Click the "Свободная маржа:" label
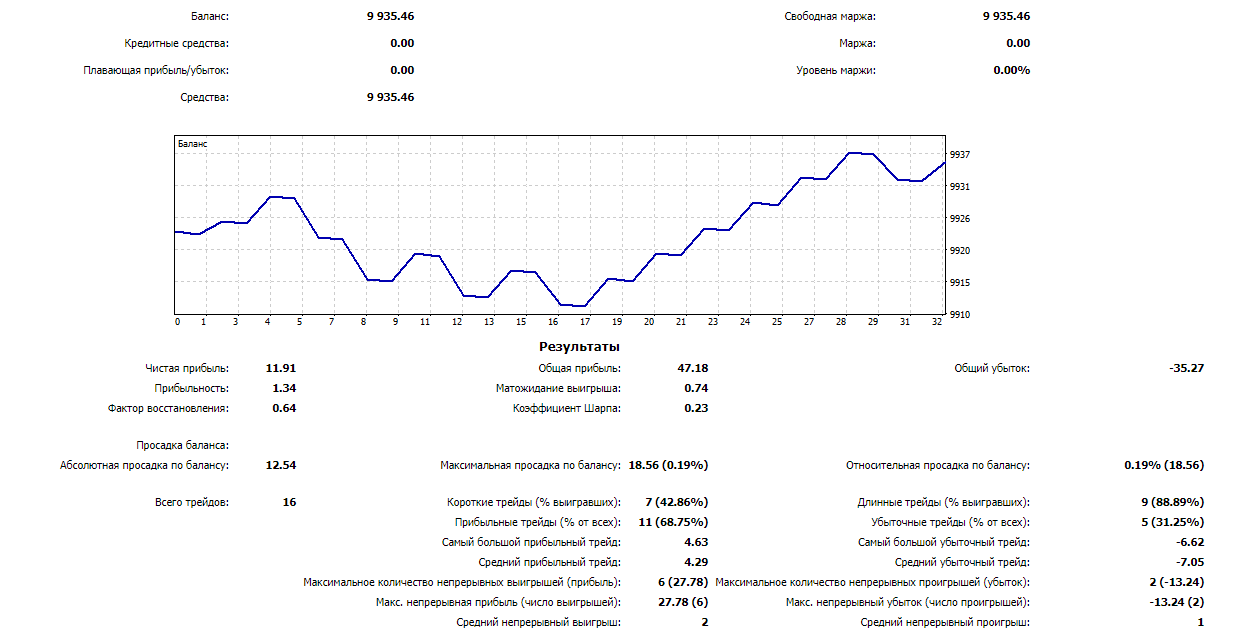 [830, 16]
